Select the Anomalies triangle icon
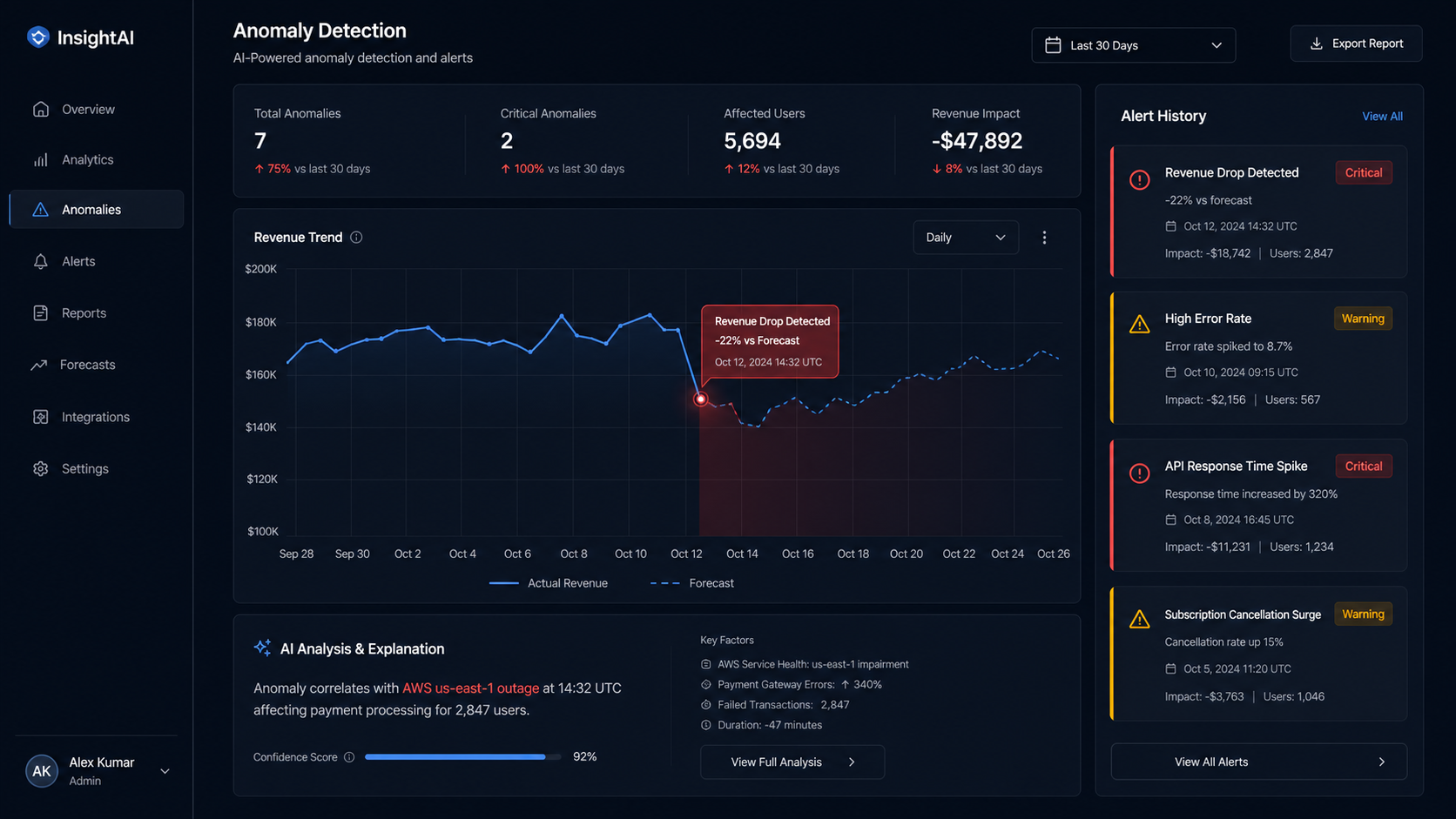 click(41, 210)
